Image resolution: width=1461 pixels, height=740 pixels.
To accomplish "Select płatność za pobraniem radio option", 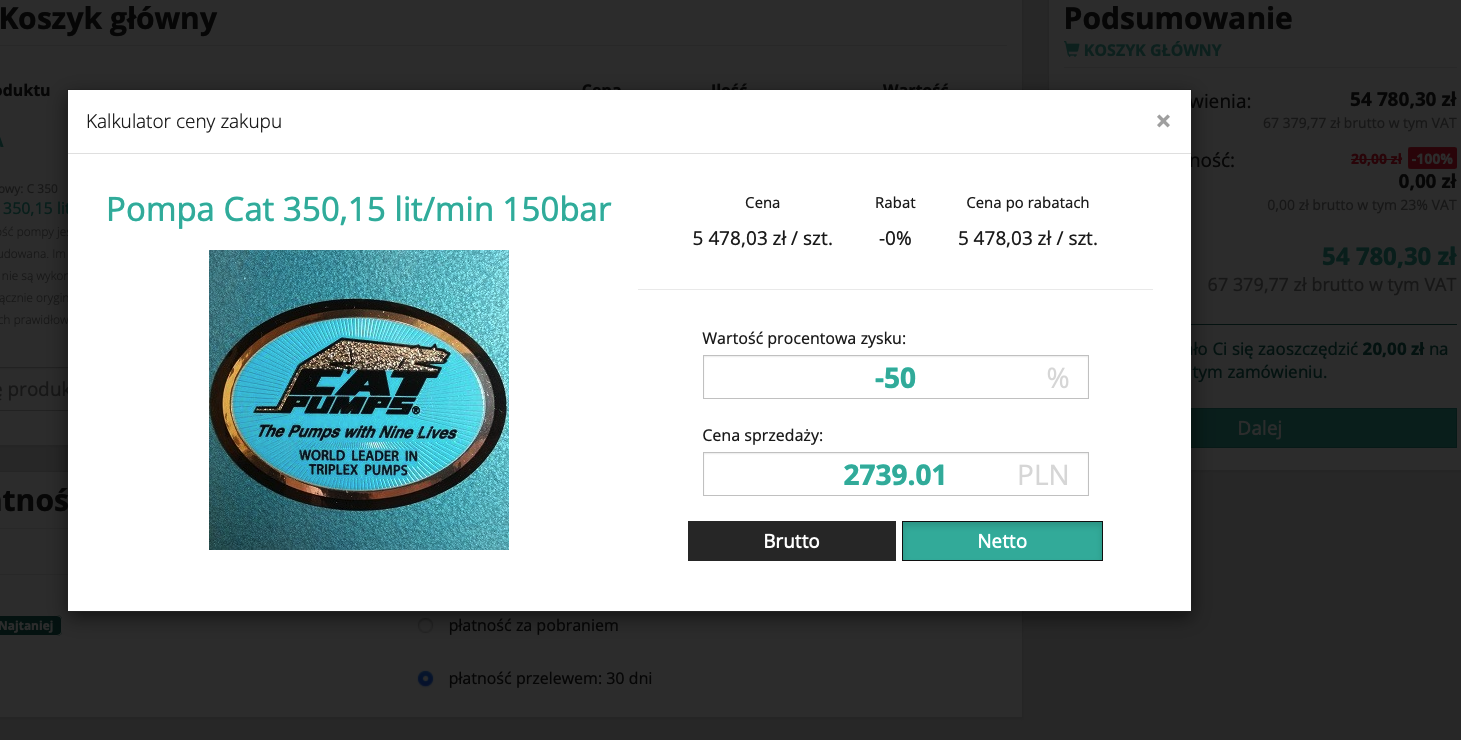I will (425, 625).
